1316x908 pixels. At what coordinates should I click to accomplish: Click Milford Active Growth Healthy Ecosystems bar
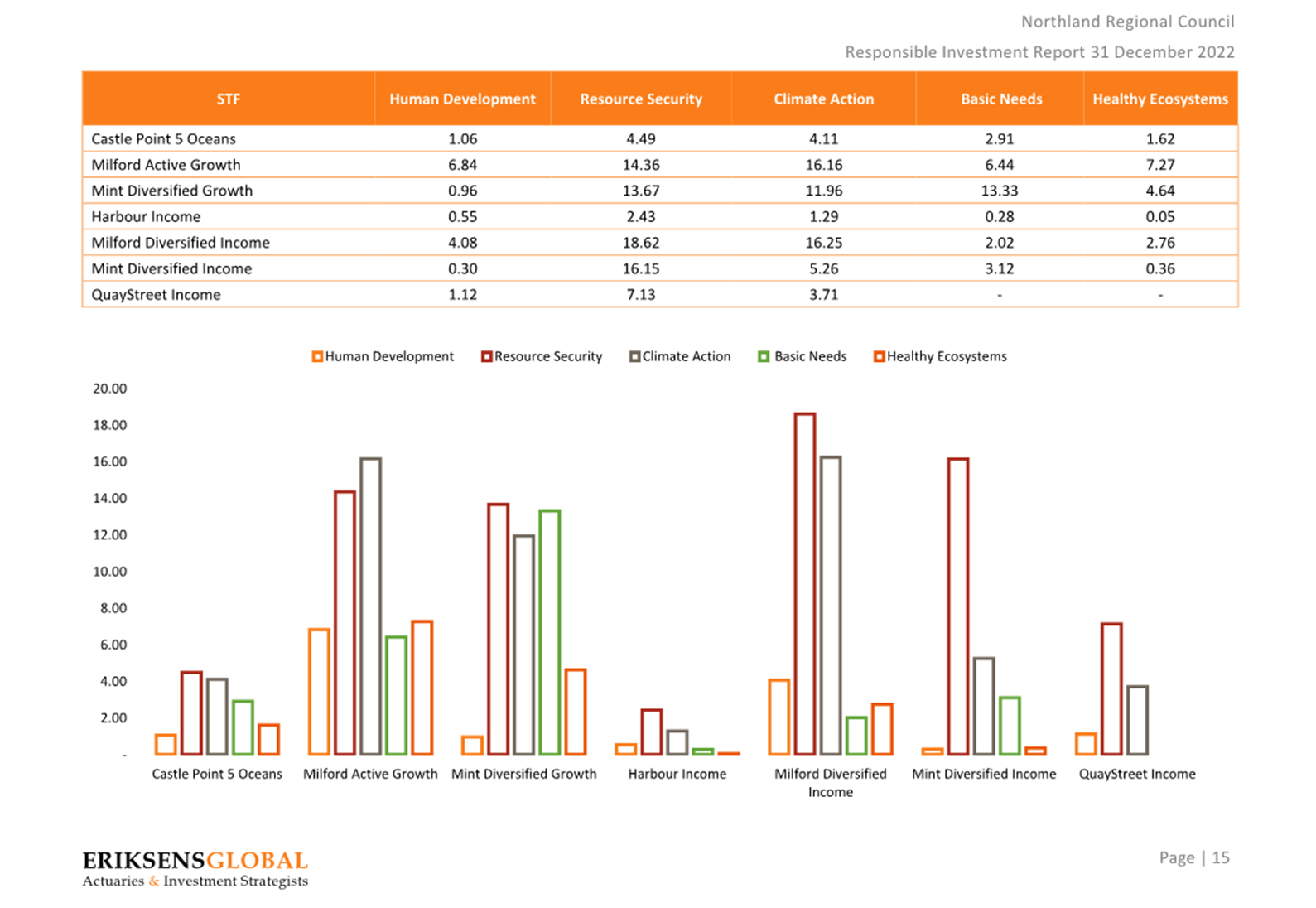[x=422, y=688]
